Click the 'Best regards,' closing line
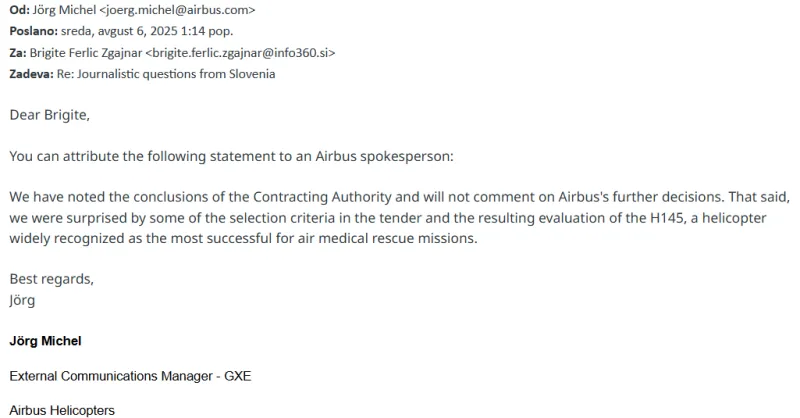This screenshot has width=800, height=418. coord(52,279)
